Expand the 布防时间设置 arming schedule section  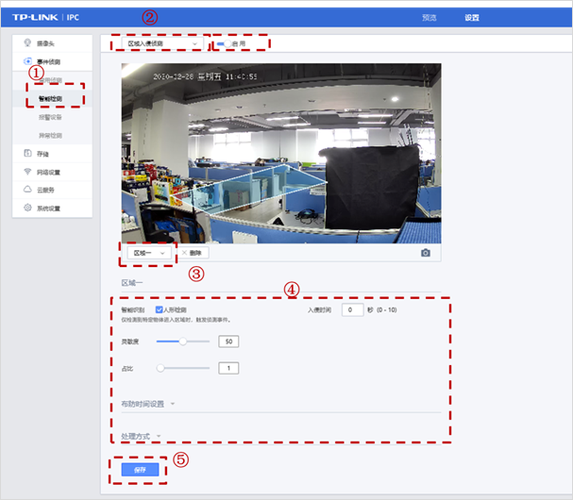point(148,404)
